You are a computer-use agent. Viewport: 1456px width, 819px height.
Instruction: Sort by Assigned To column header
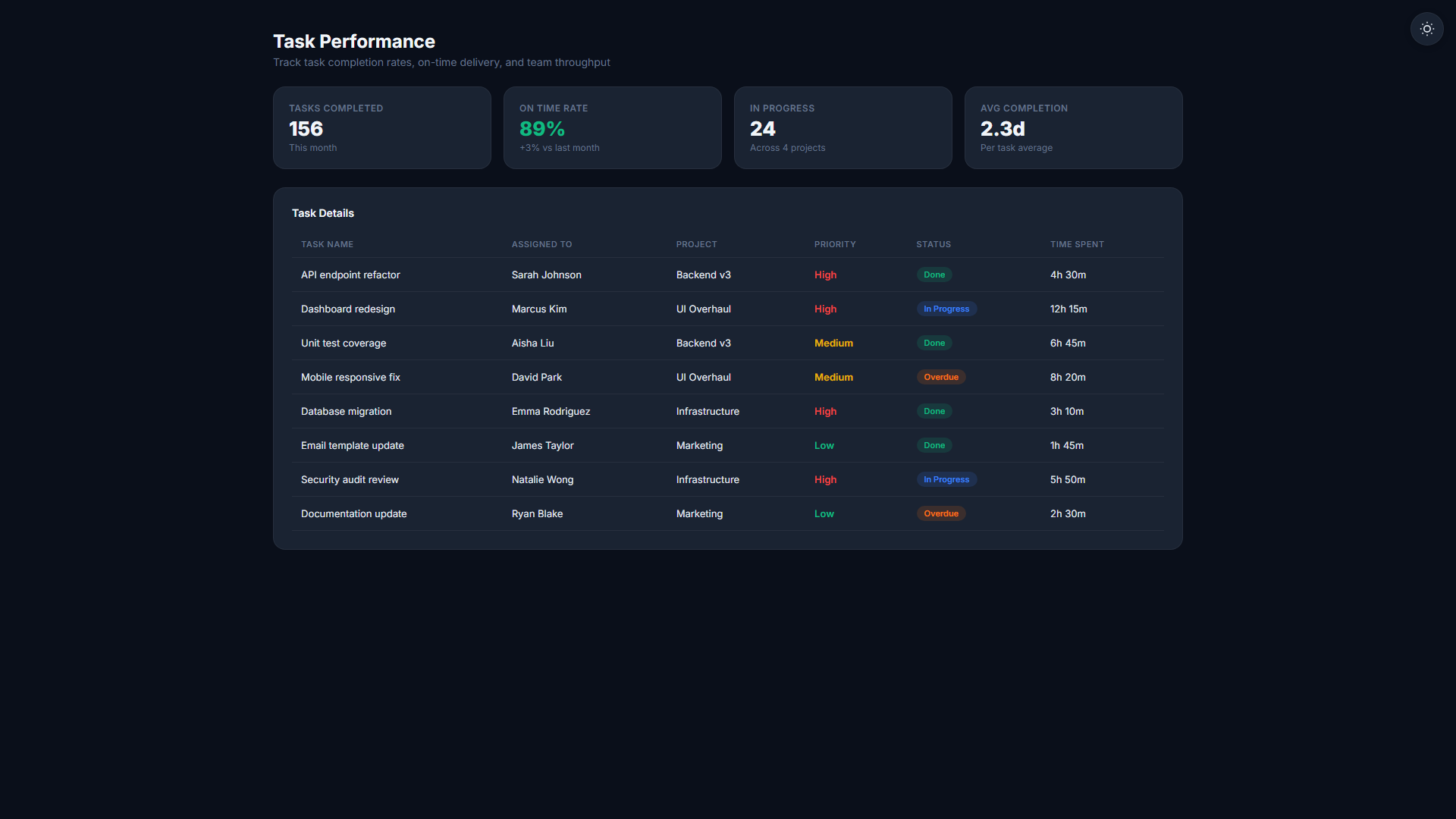(541, 244)
